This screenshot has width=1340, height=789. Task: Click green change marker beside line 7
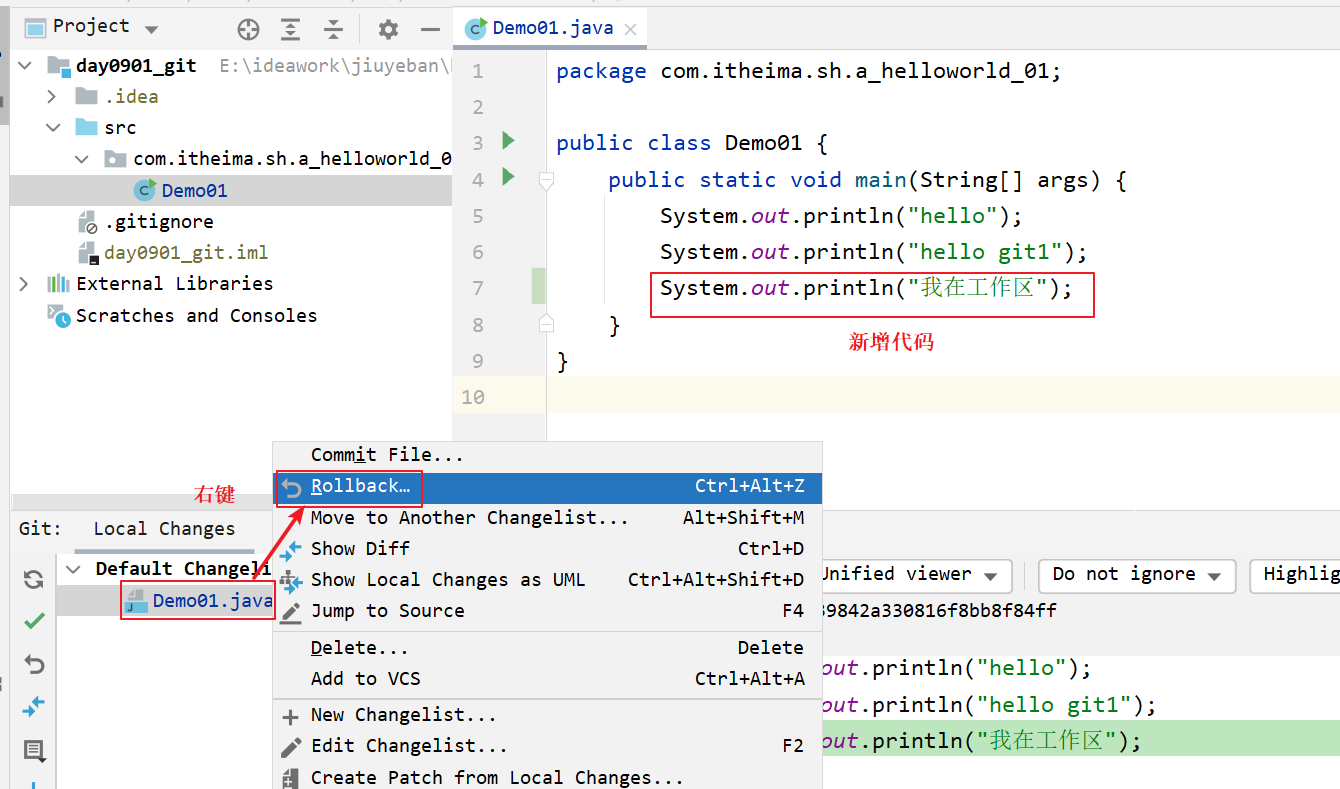538,287
